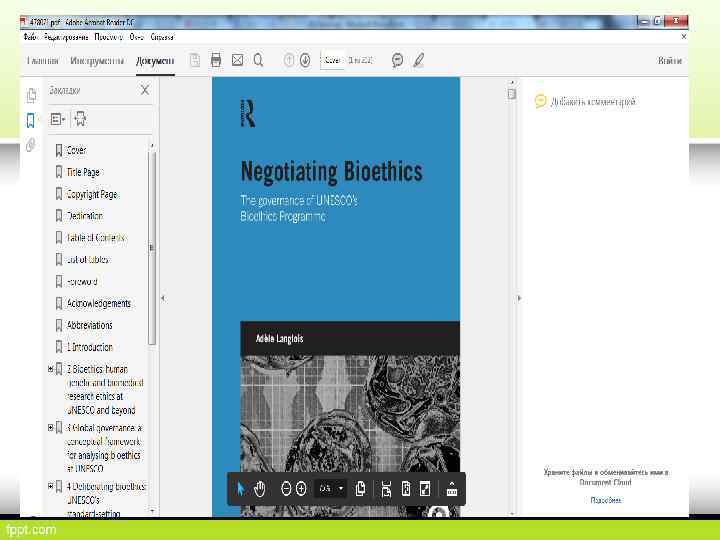This screenshot has width=720, height=540.
Task: Open the Окно menu
Action: tap(137, 37)
